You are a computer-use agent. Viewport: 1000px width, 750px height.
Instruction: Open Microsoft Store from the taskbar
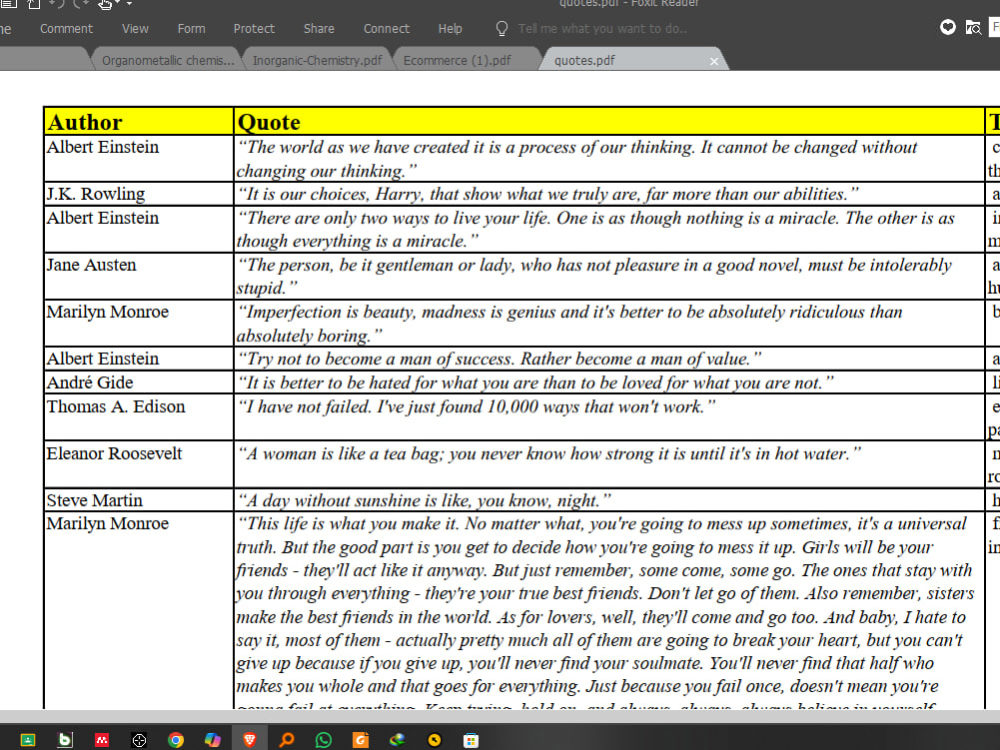471,740
